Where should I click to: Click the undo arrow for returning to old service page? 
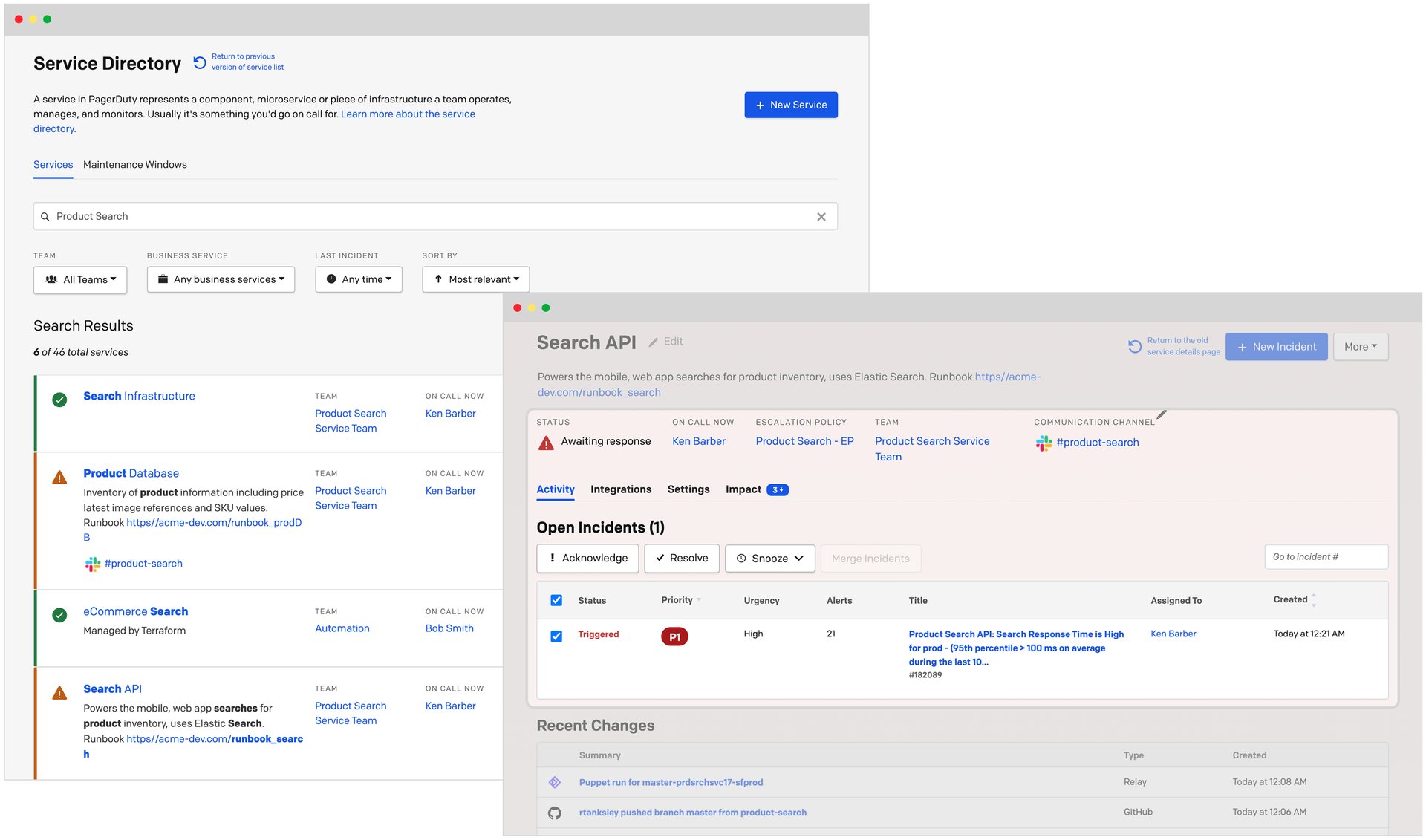[x=1134, y=346]
